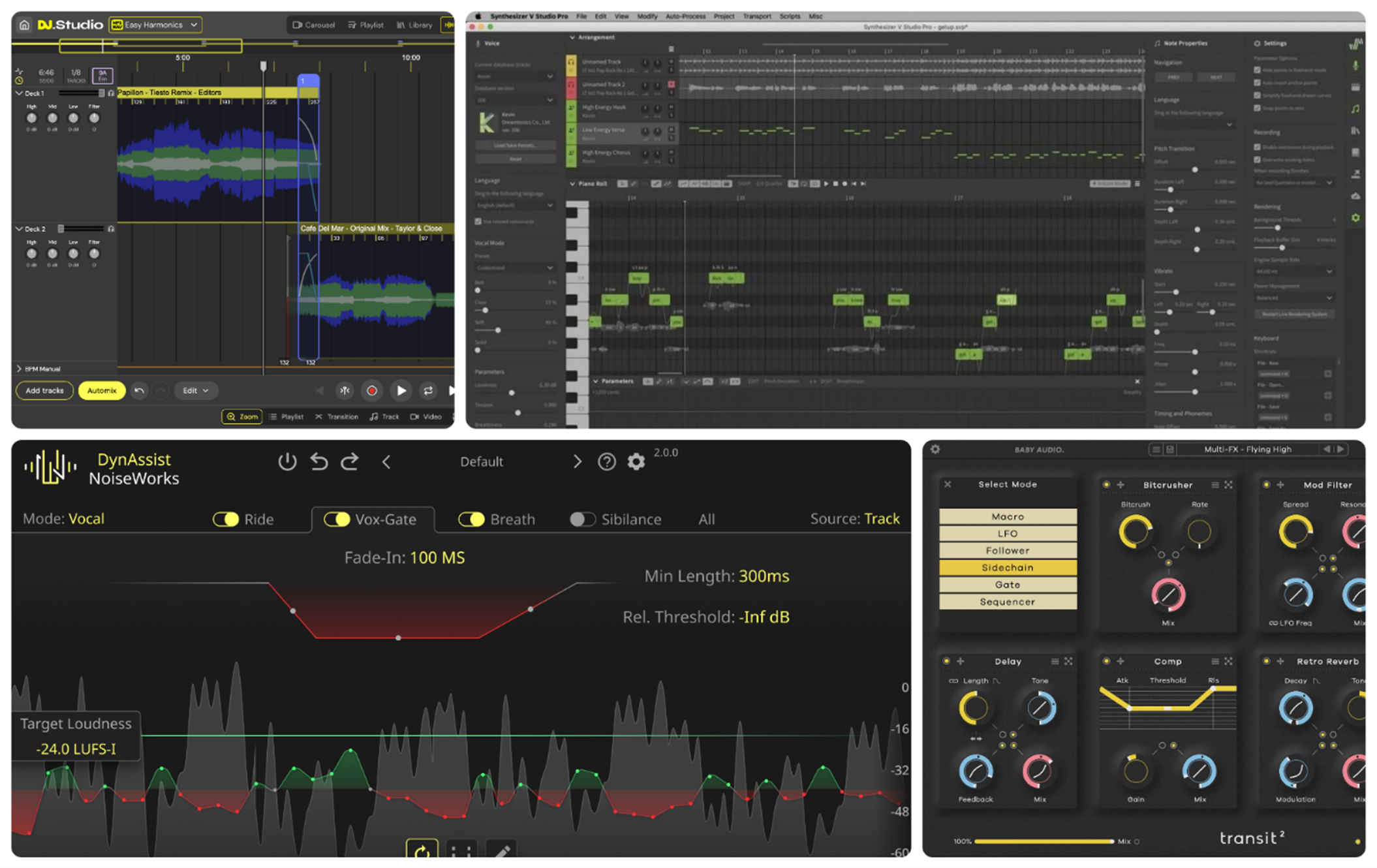Turn off the Ride toggle

[226, 519]
